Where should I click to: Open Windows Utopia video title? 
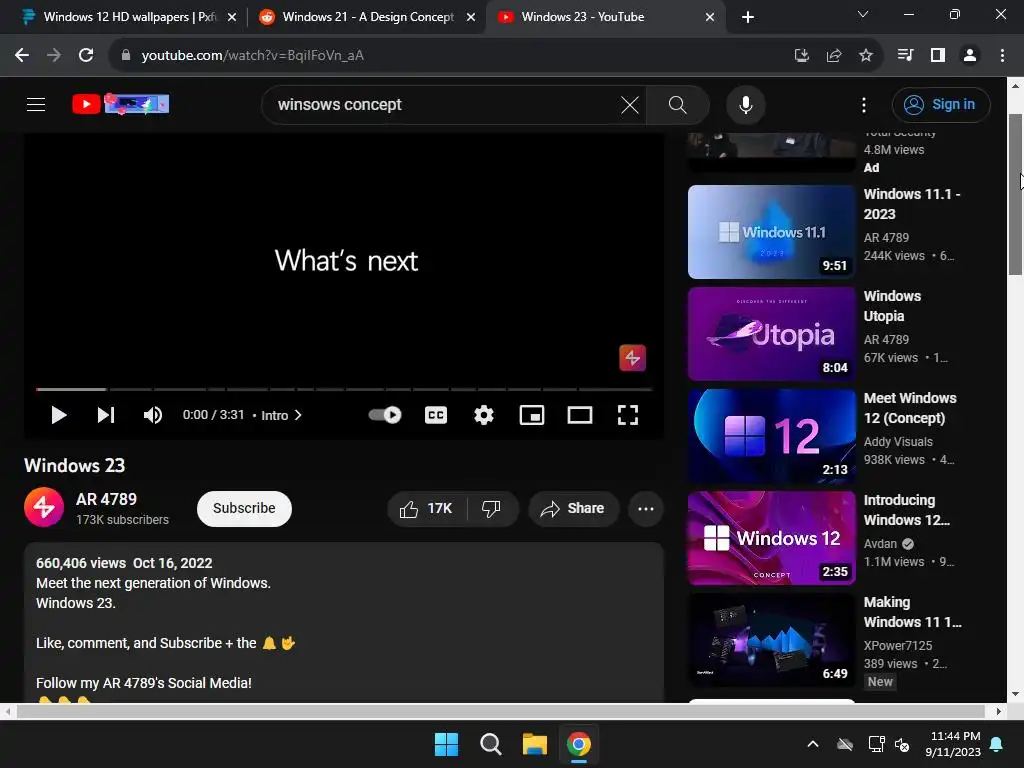click(892, 306)
